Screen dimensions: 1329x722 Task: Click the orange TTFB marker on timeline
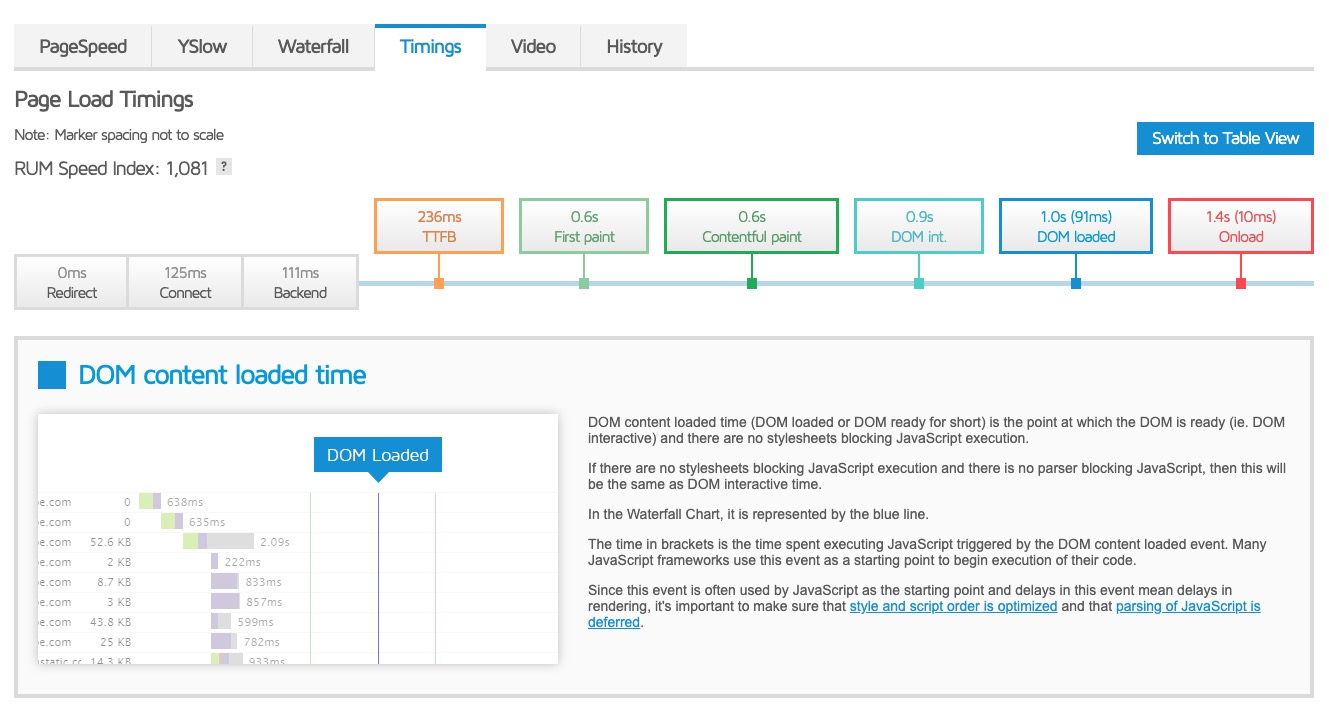point(439,284)
